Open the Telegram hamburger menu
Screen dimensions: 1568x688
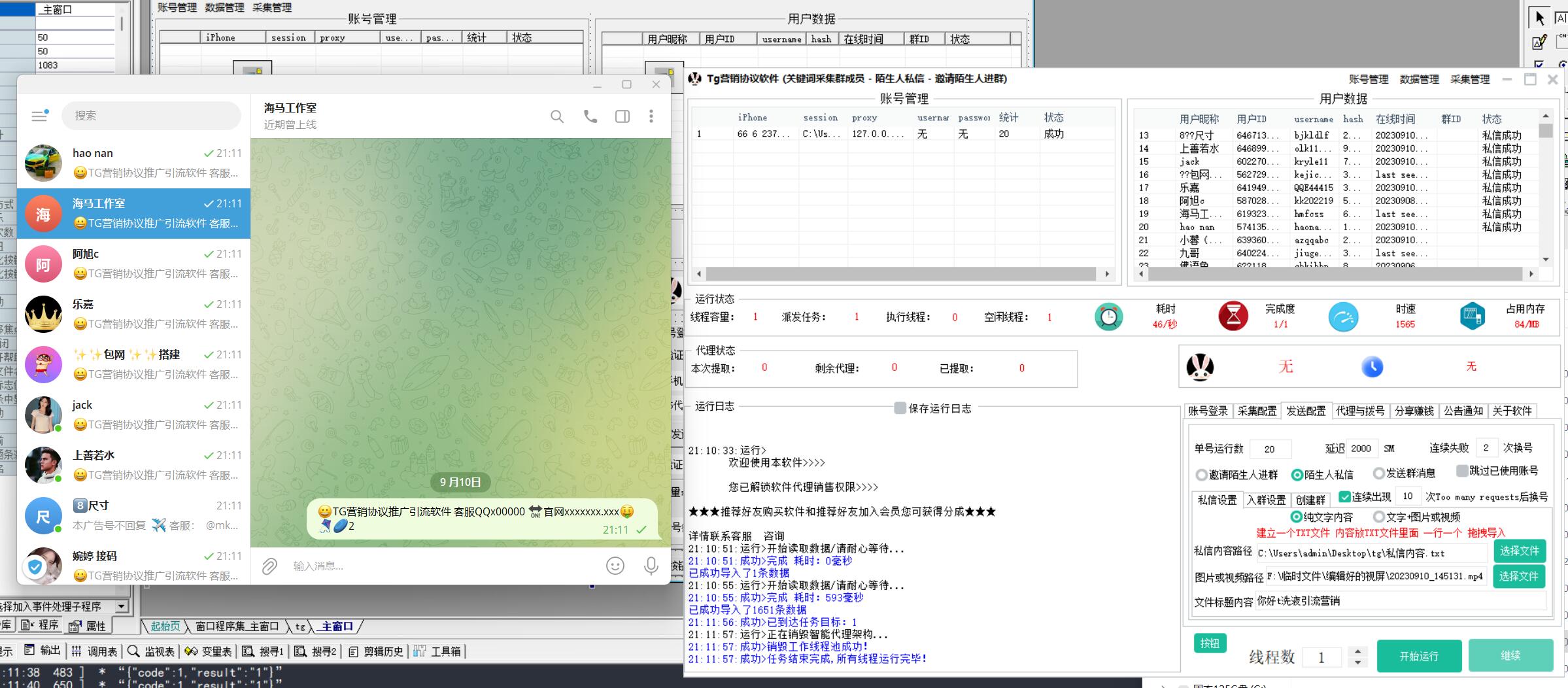tap(39, 116)
